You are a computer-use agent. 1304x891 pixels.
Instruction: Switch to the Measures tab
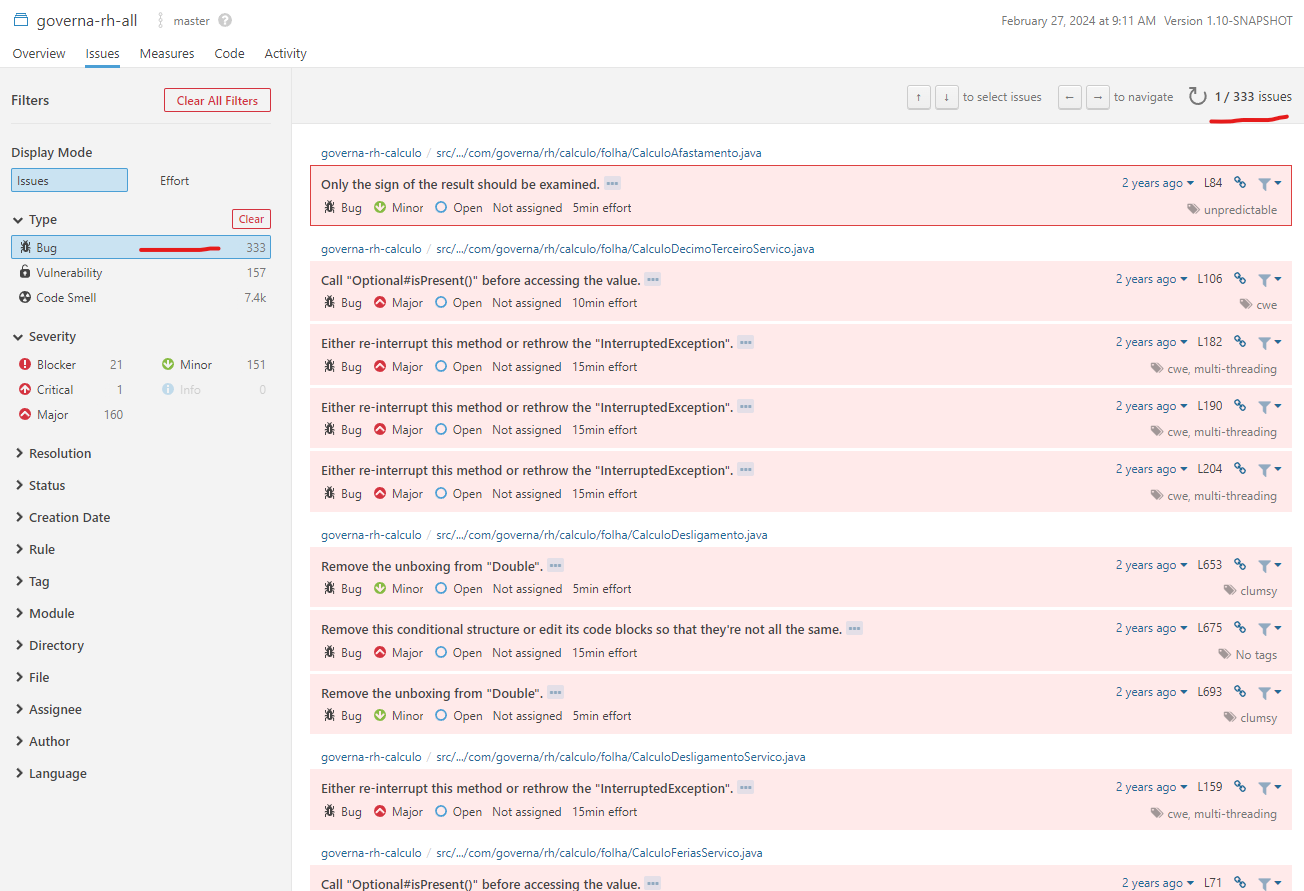click(167, 54)
